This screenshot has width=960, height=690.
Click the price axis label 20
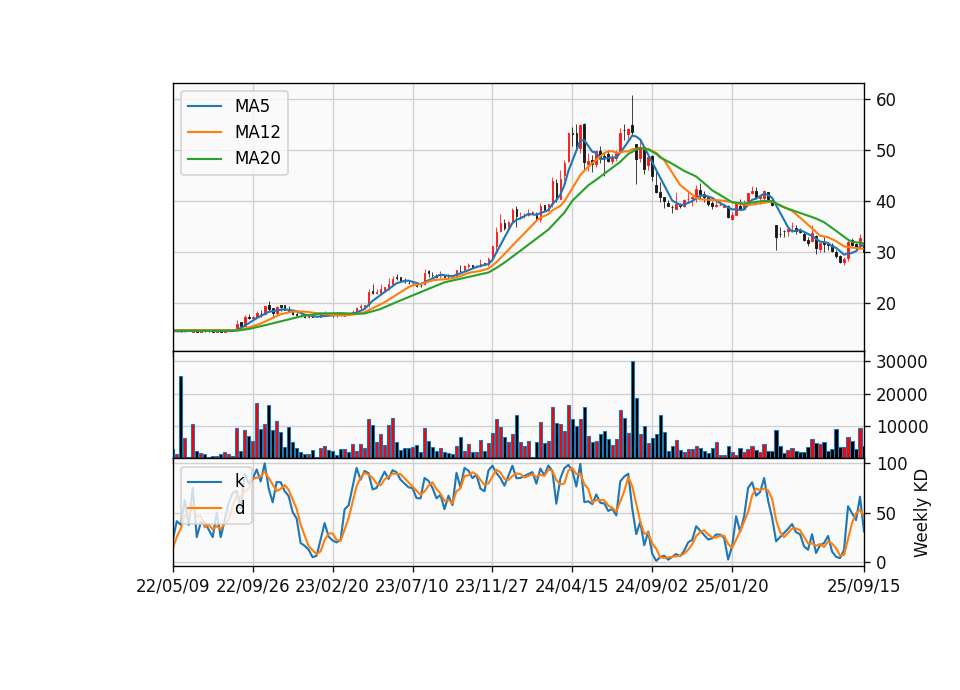885,304
